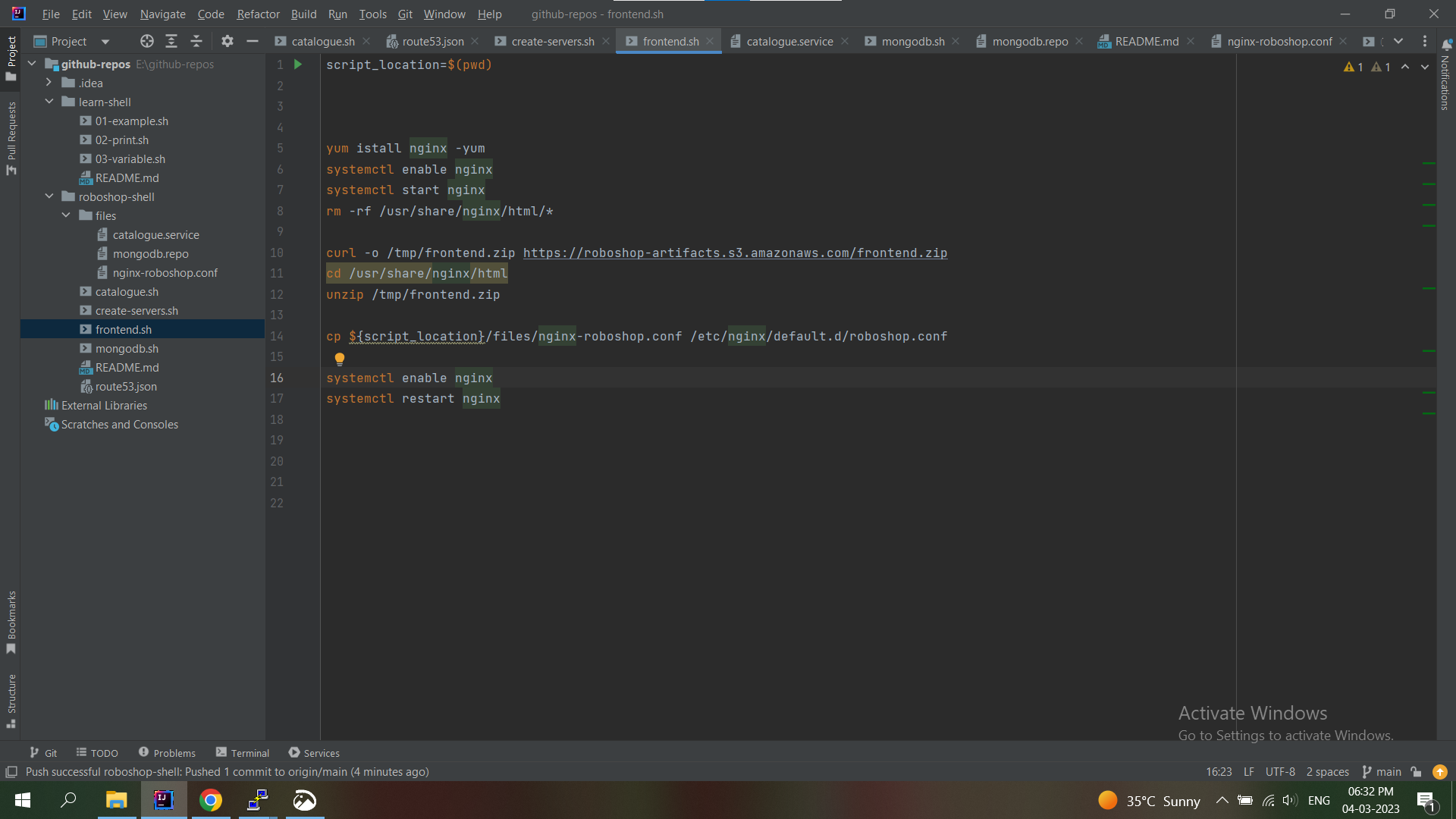Image resolution: width=1456 pixels, height=819 pixels.
Task: Open Project panel settings gear
Action: [227, 42]
